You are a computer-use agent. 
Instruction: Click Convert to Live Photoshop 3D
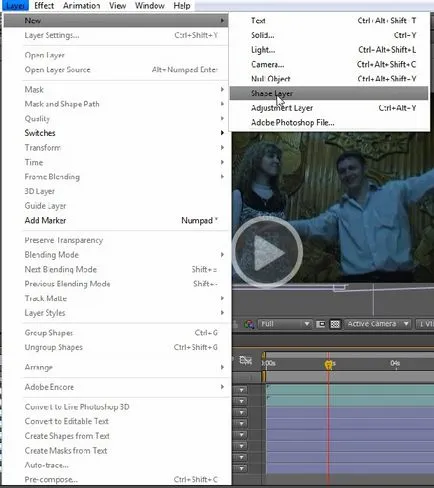(x=116, y=407)
